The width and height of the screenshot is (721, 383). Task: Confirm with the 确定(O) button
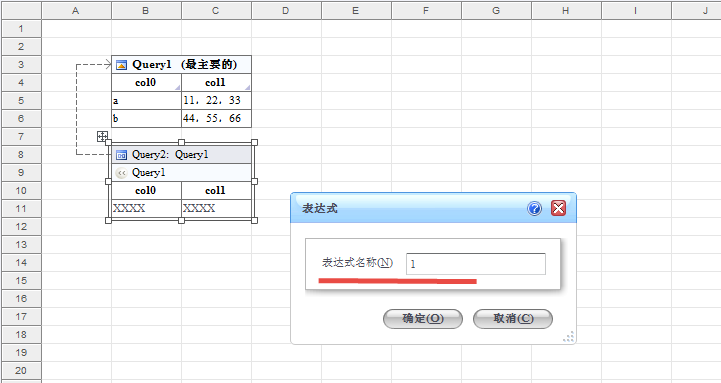click(423, 319)
